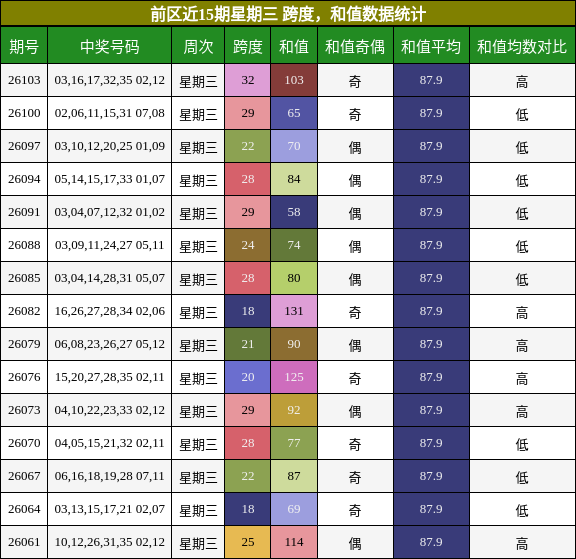Image resolution: width=576 pixels, height=559 pixels.
Task: Select winning numbers 10,12,26,31,35 02,12
Action: (109, 542)
